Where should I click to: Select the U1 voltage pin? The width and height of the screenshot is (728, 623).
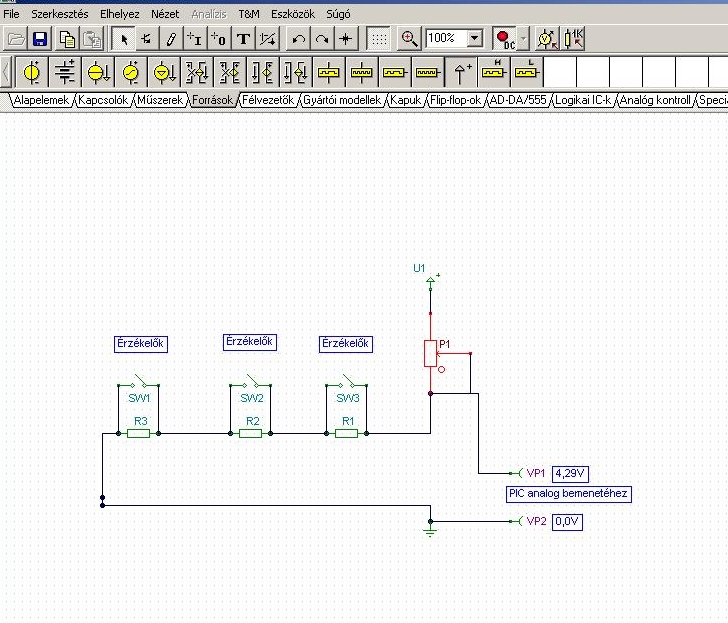point(430,283)
